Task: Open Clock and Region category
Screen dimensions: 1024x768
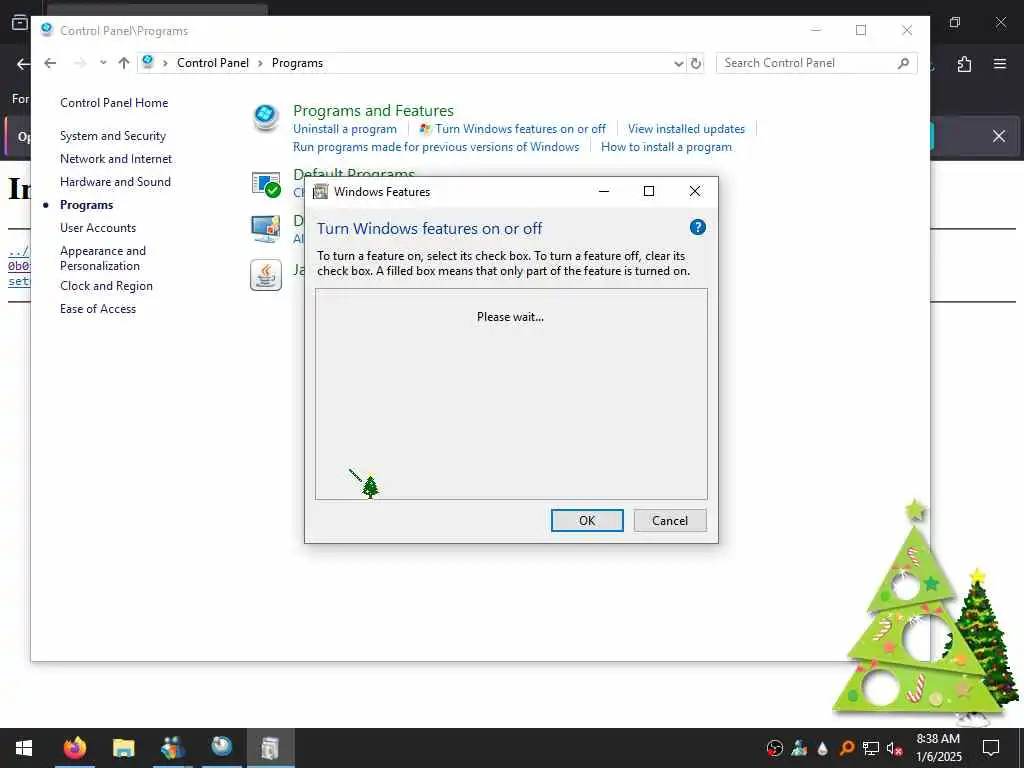Action: click(106, 286)
